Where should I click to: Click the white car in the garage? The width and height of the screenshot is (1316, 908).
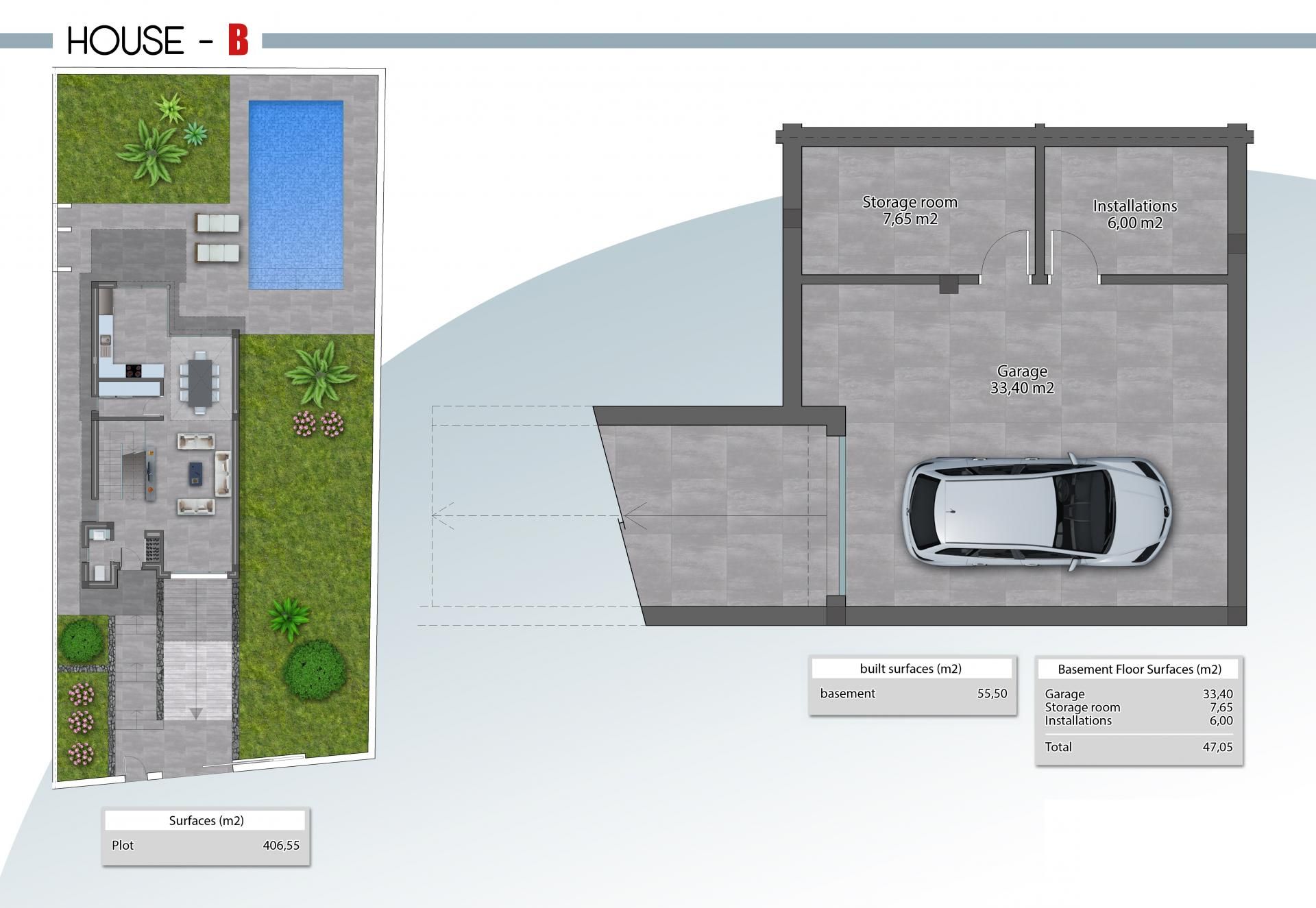pos(1036,511)
